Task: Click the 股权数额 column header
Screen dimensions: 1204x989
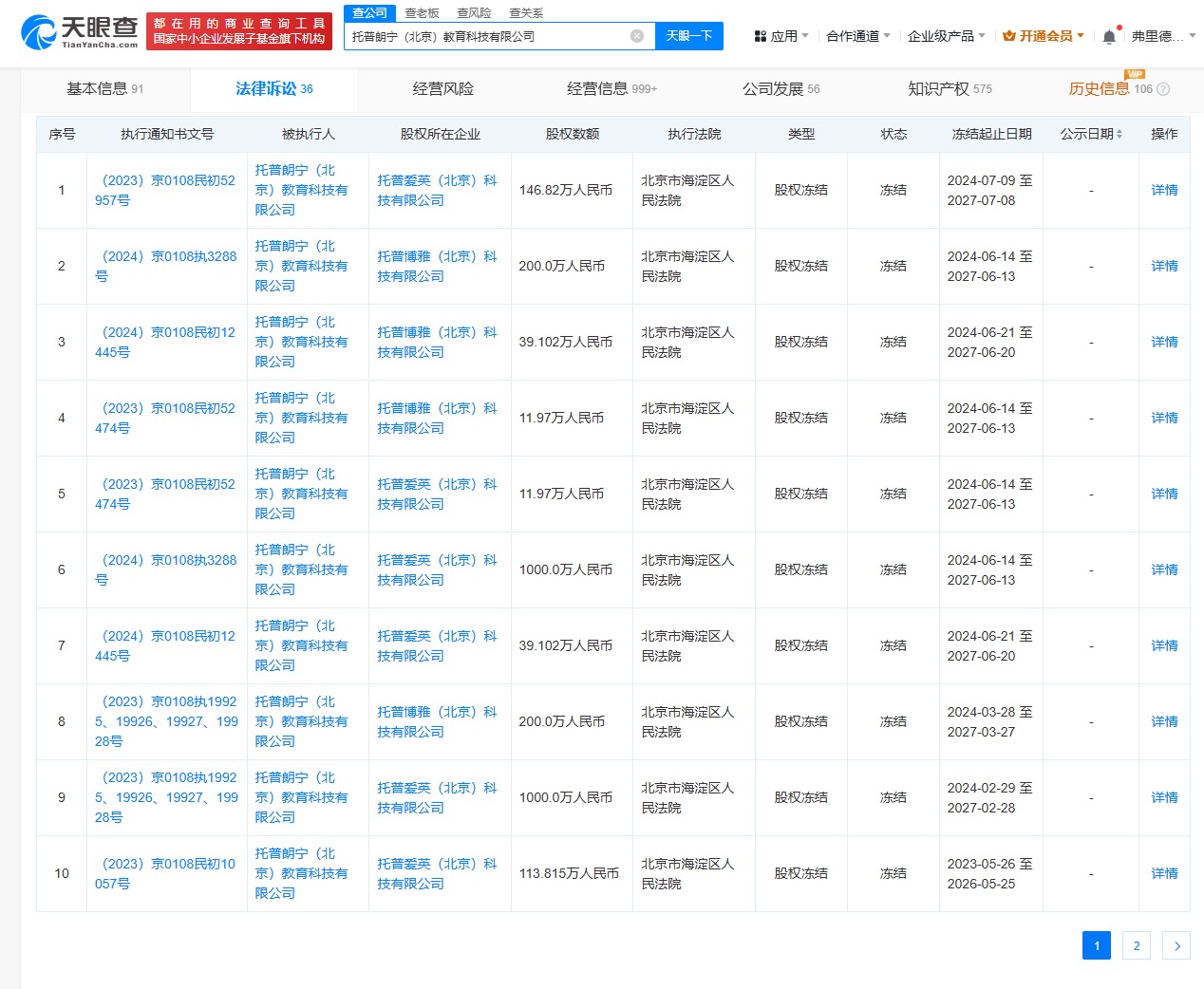Action: [x=573, y=134]
